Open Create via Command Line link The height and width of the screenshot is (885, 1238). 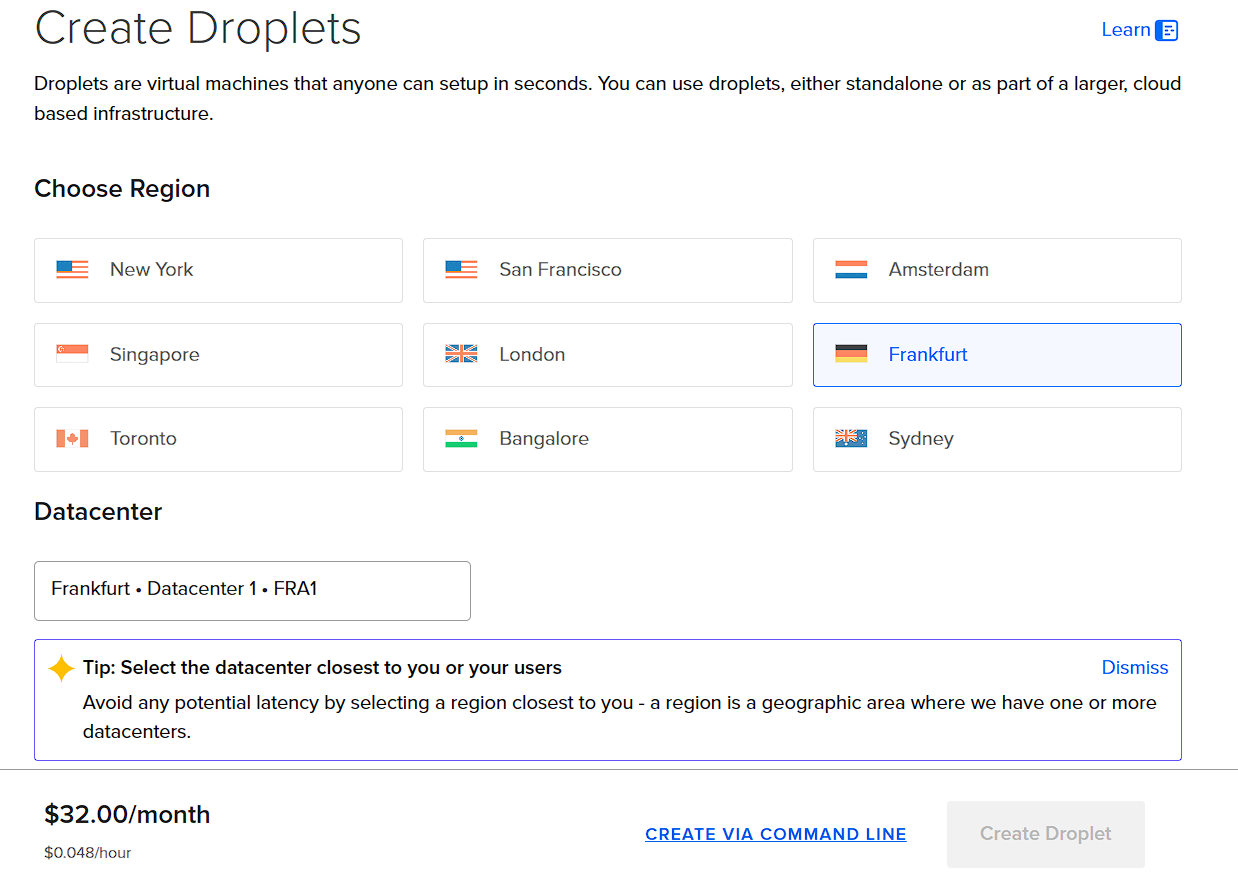pyautogui.click(x=776, y=834)
